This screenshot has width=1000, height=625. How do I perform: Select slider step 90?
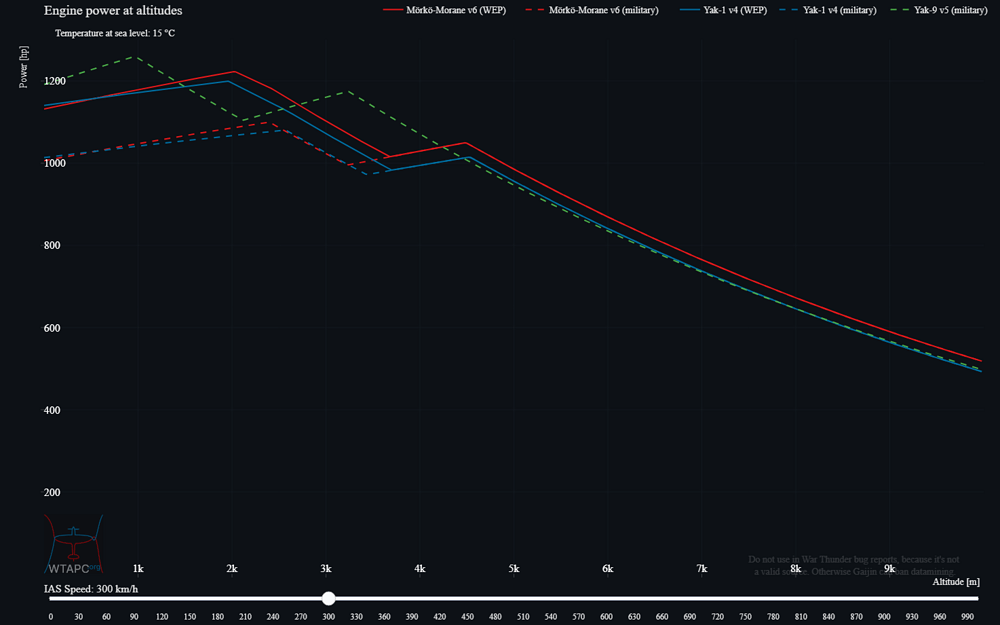(134, 617)
